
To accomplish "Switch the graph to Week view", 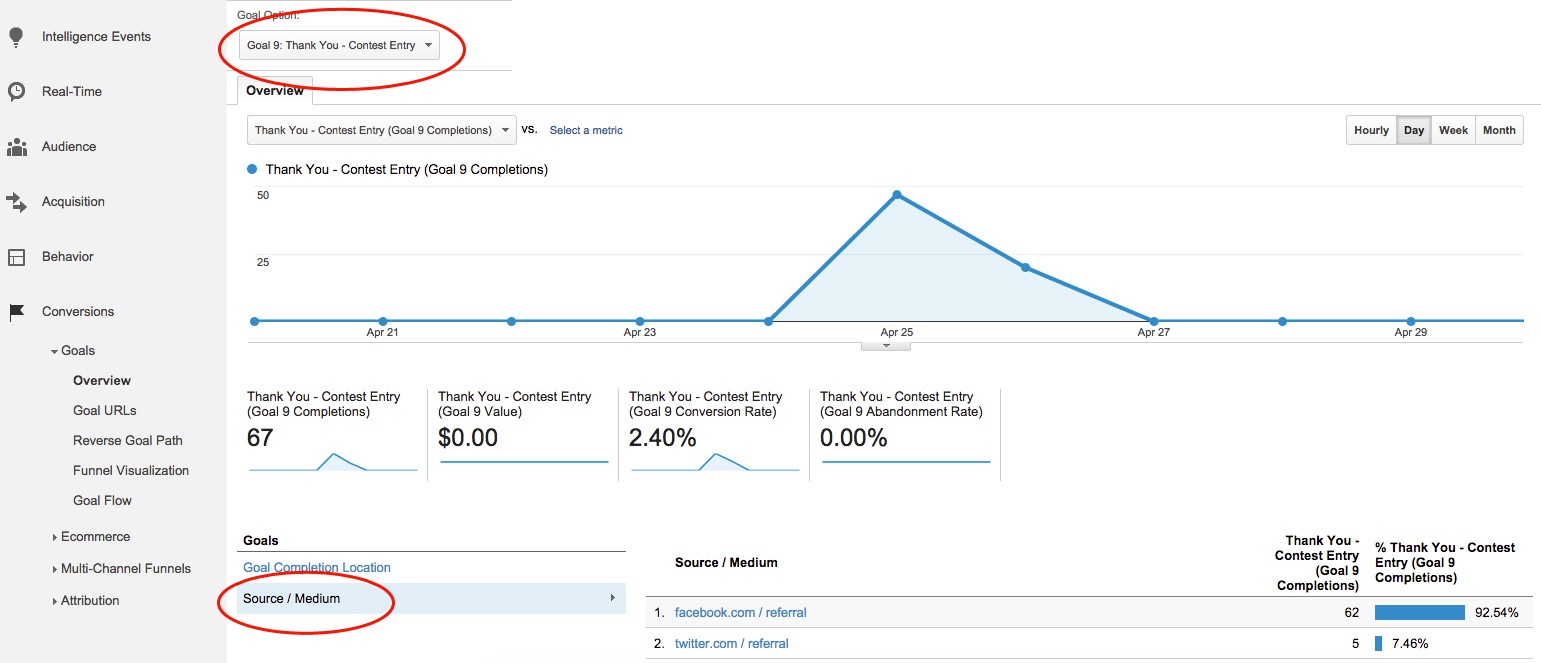I will pyautogui.click(x=1453, y=129).
